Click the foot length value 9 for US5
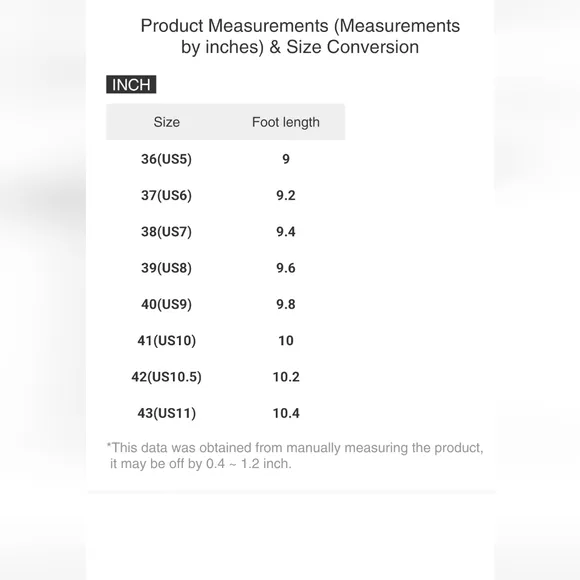The height and width of the screenshot is (580, 580). [286, 159]
